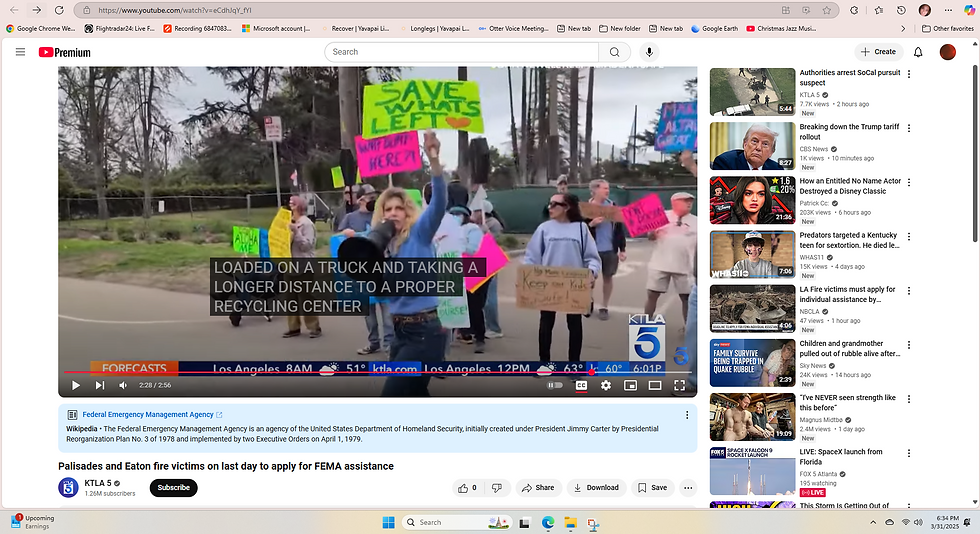The width and height of the screenshot is (980, 534).
Task: Enter full screen mode
Action: (679, 385)
